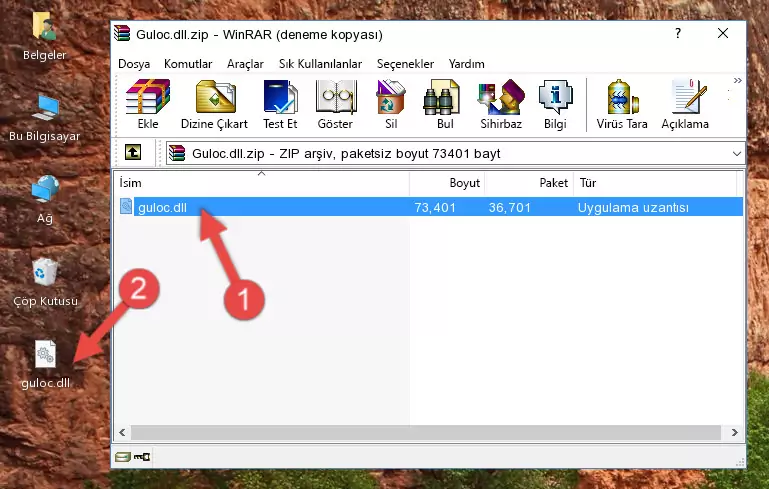Click the guloc.dll file icon in list
This screenshot has width=769, height=489.
126,206
